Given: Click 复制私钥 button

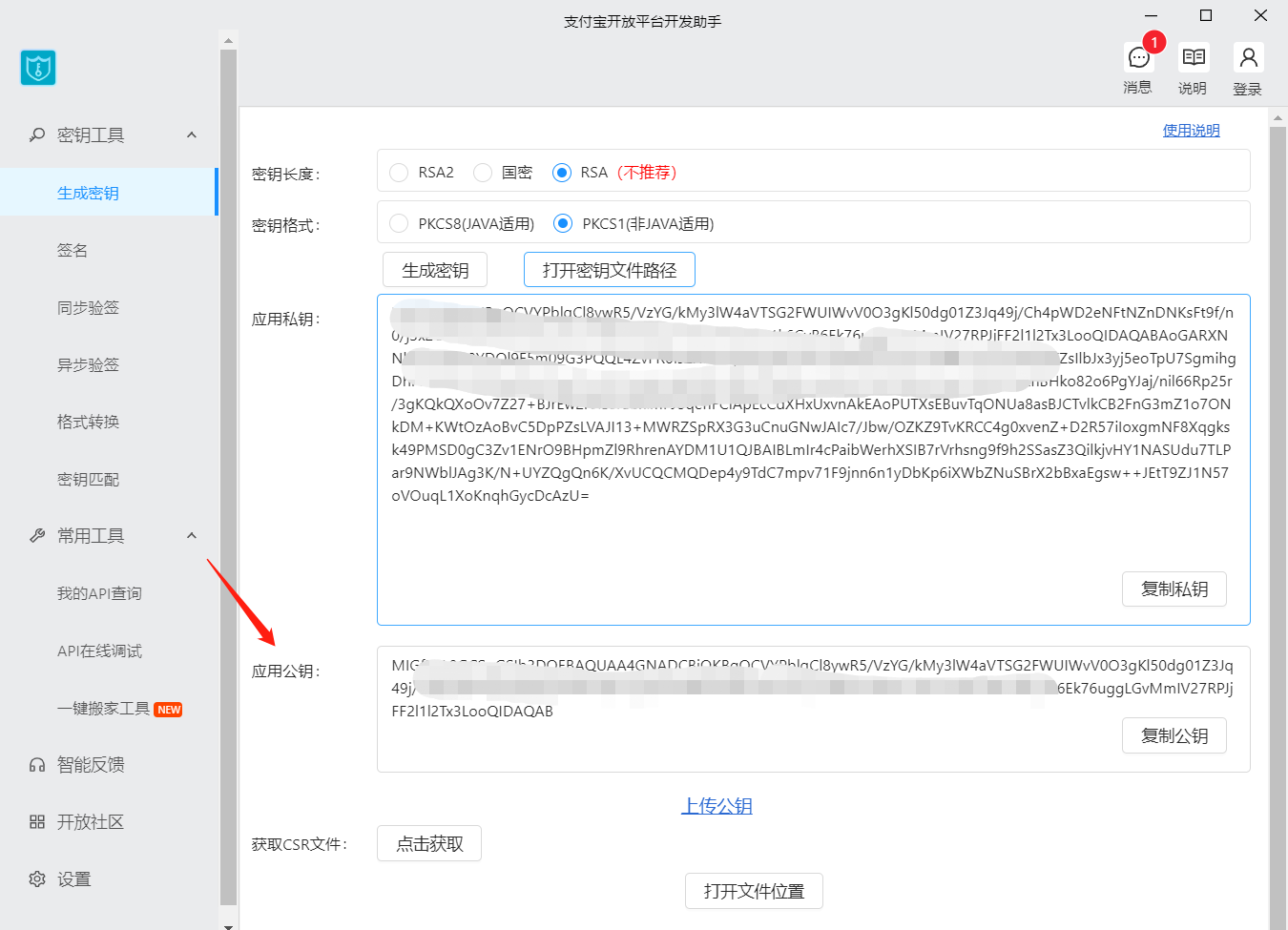Looking at the screenshot, I should (1174, 589).
